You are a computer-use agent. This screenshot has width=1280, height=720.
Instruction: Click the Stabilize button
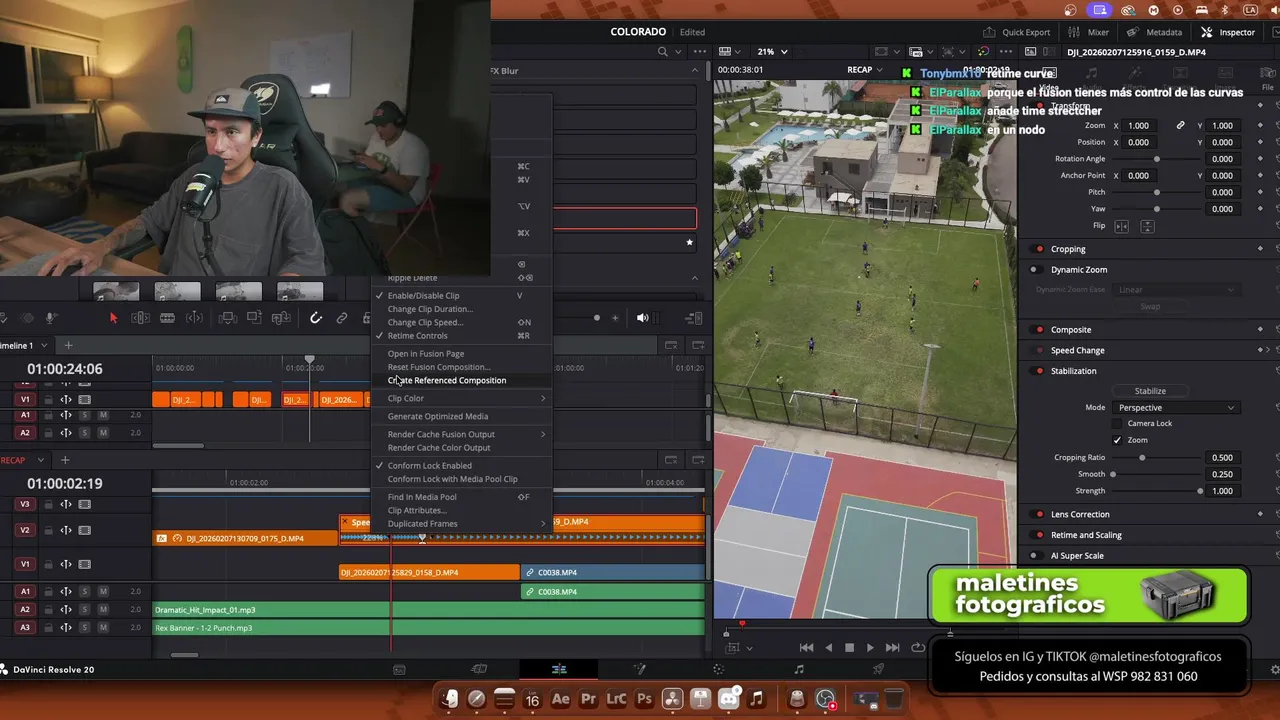[x=1150, y=391]
